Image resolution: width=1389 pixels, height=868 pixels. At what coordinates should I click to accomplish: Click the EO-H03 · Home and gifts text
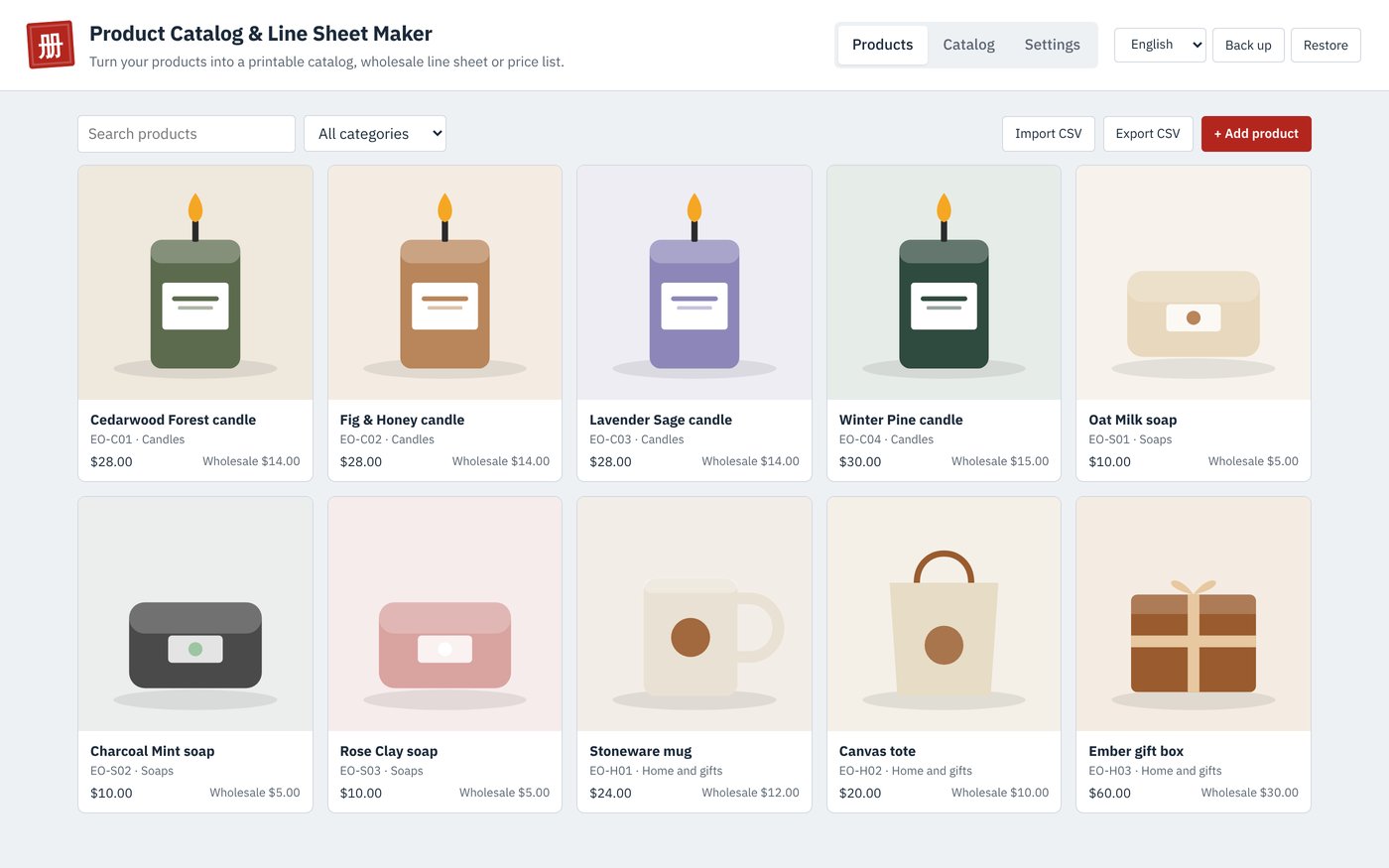1155,771
